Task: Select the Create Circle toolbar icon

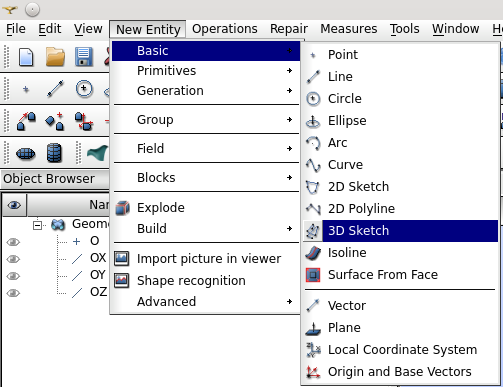Action: [84, 89]
